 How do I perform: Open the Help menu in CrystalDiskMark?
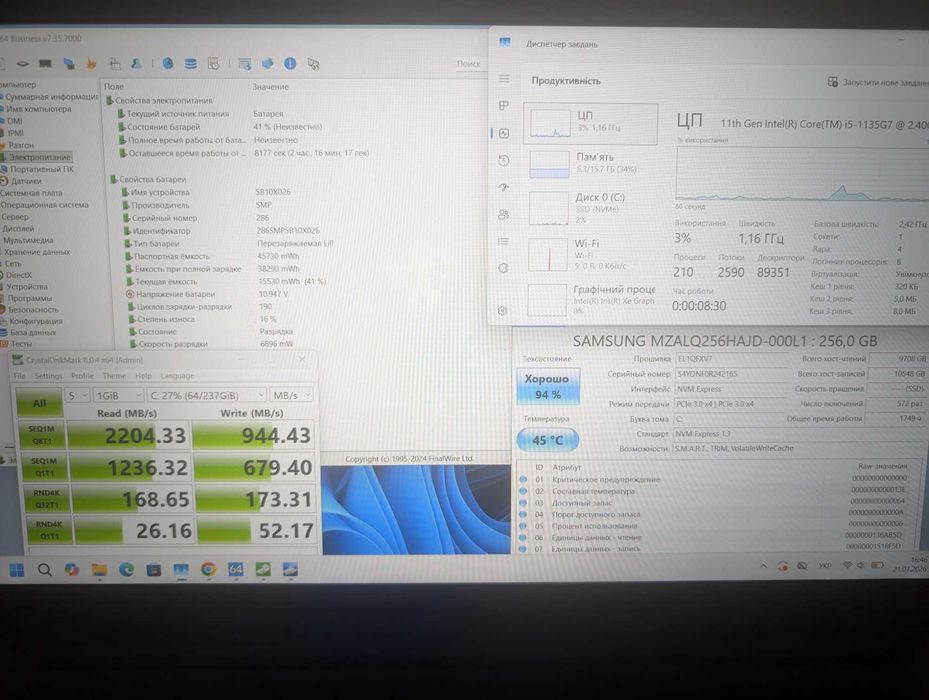[143, 376]
